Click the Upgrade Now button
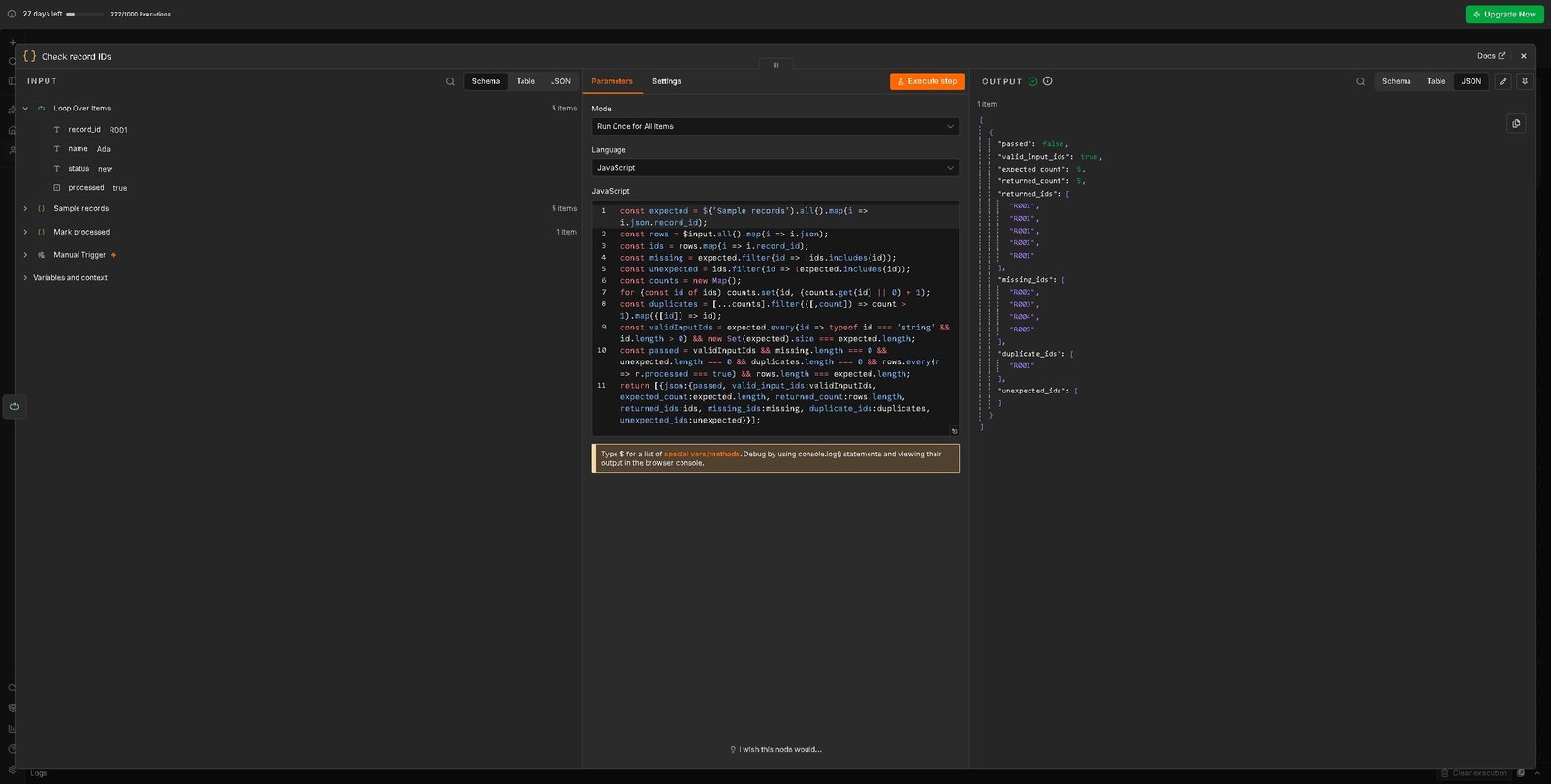The width and height of the screenshot is (1551, 784). click(1504, 14)
